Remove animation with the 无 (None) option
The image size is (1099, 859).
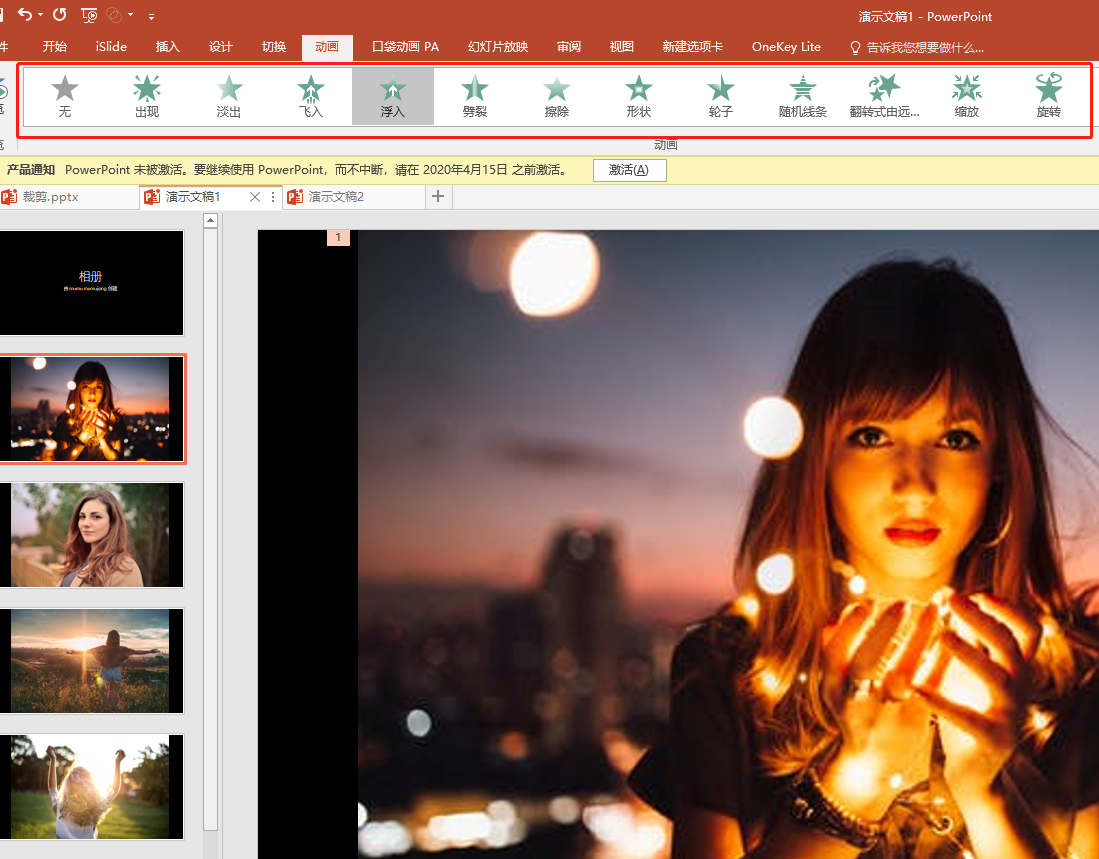pyautogui.click(x=65, y=96)
